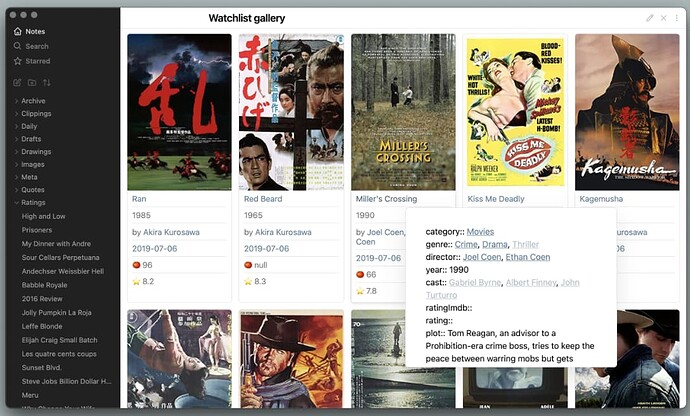Viewport: 690px width, 416px height.
Task: Change the sort order with the arrows icon
Action: click(47, 82)
